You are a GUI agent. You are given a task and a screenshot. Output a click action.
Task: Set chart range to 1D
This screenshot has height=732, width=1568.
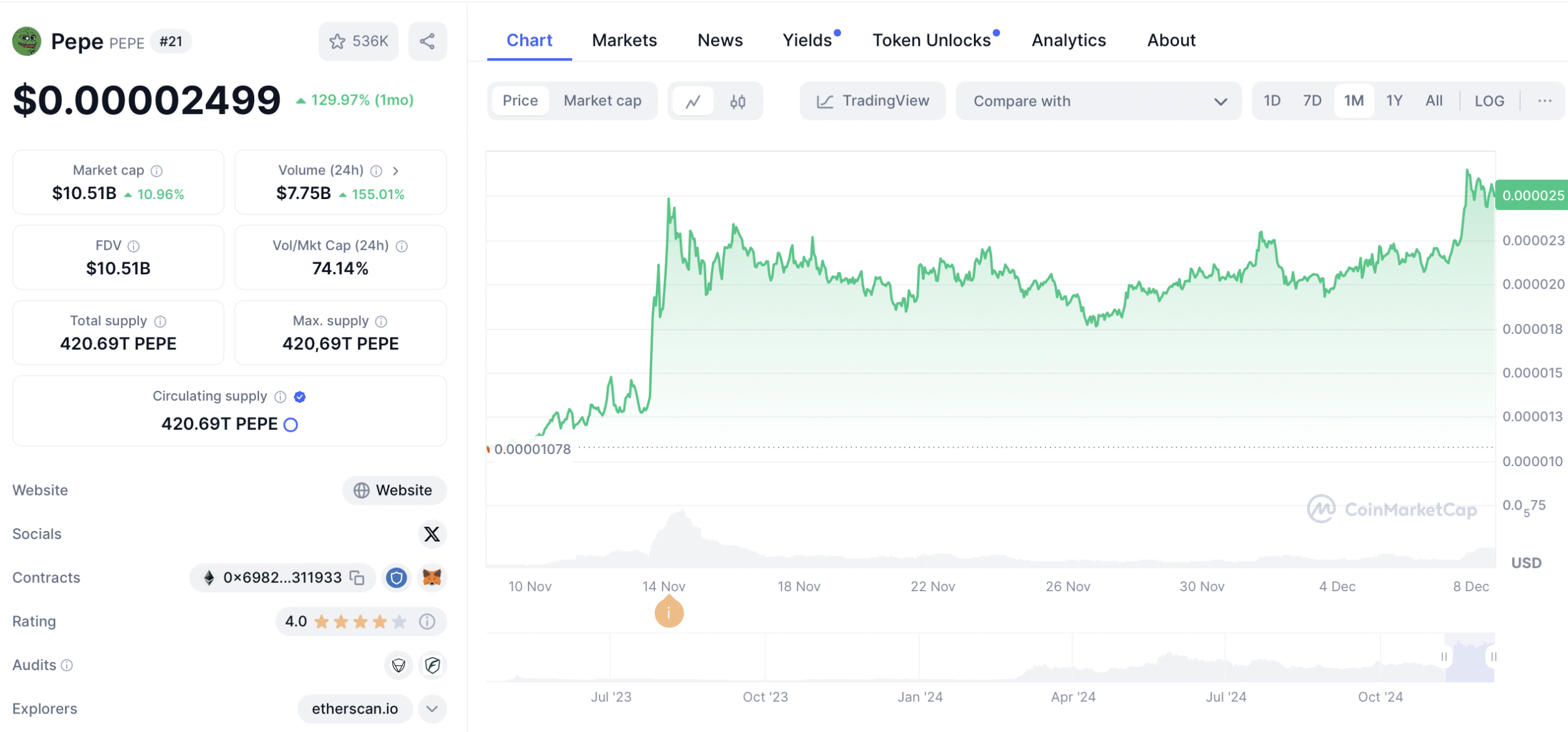click(1272, 100)
